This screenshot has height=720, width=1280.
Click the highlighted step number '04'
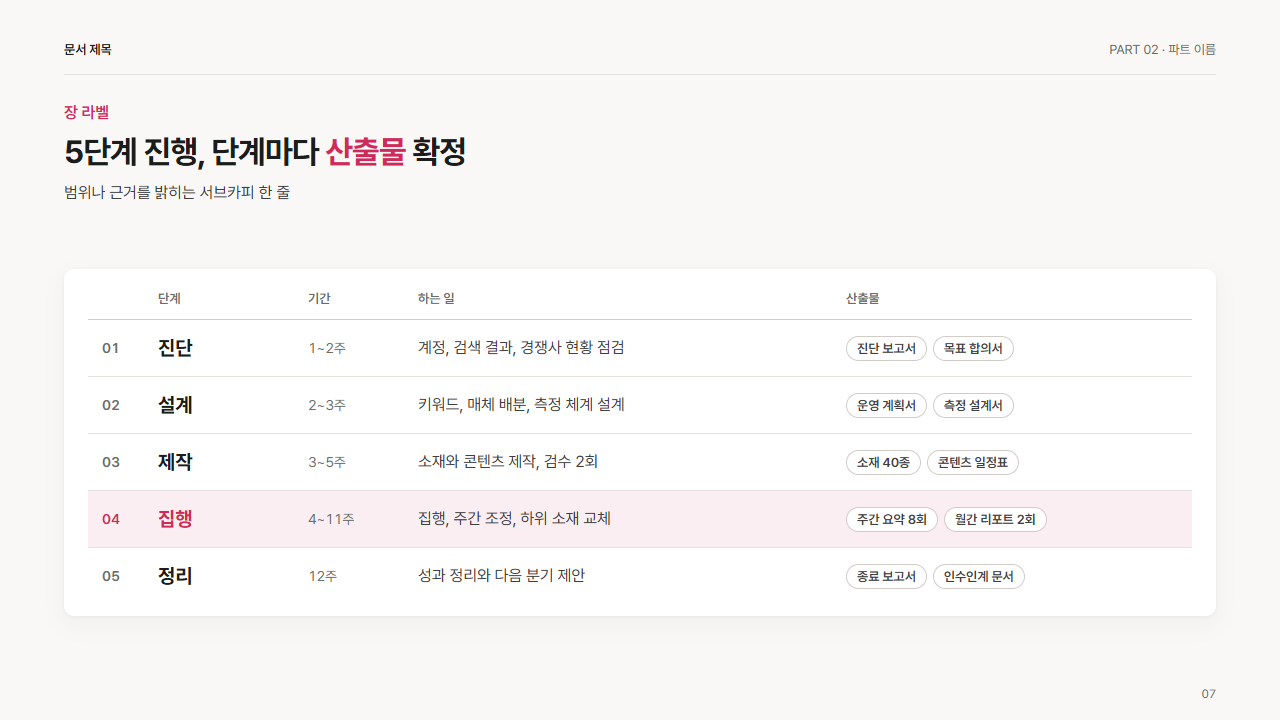(111, 519)
